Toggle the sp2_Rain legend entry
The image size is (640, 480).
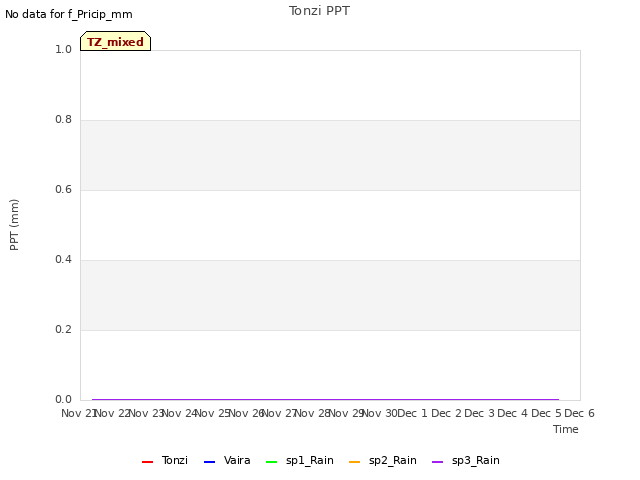pos(383,460)
